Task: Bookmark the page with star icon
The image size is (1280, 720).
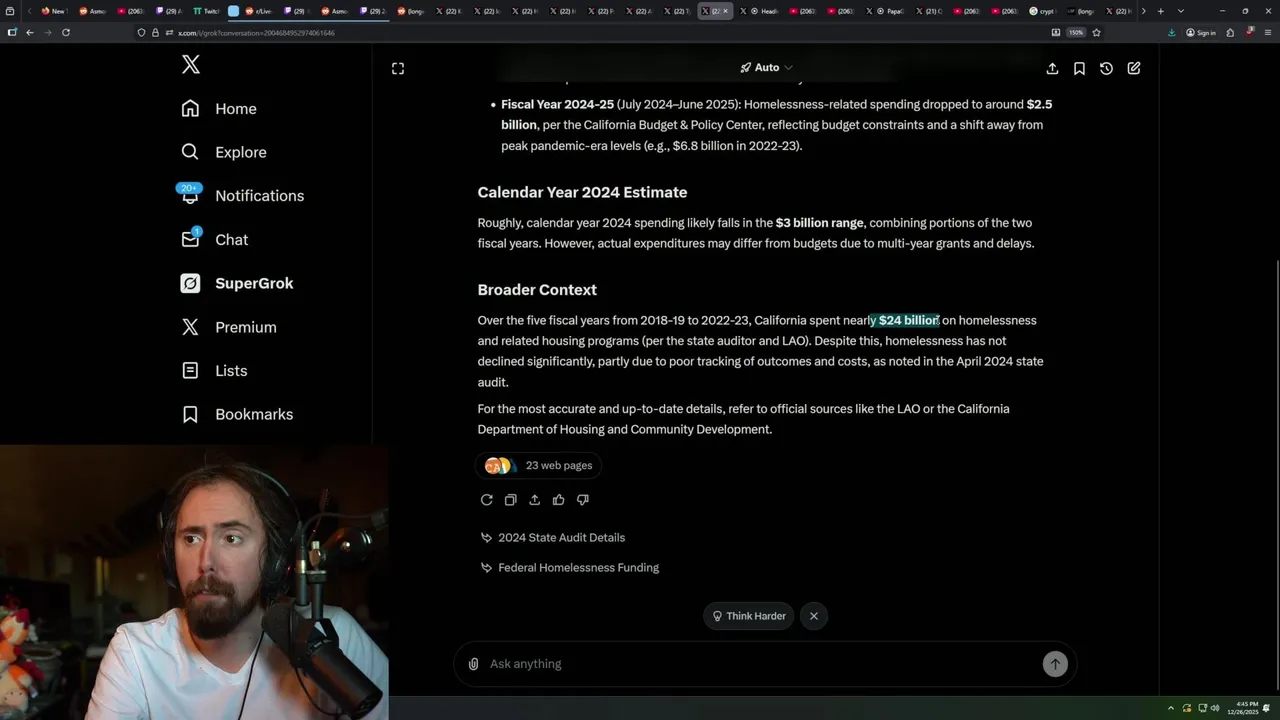Action: (x=1097, y=32)
